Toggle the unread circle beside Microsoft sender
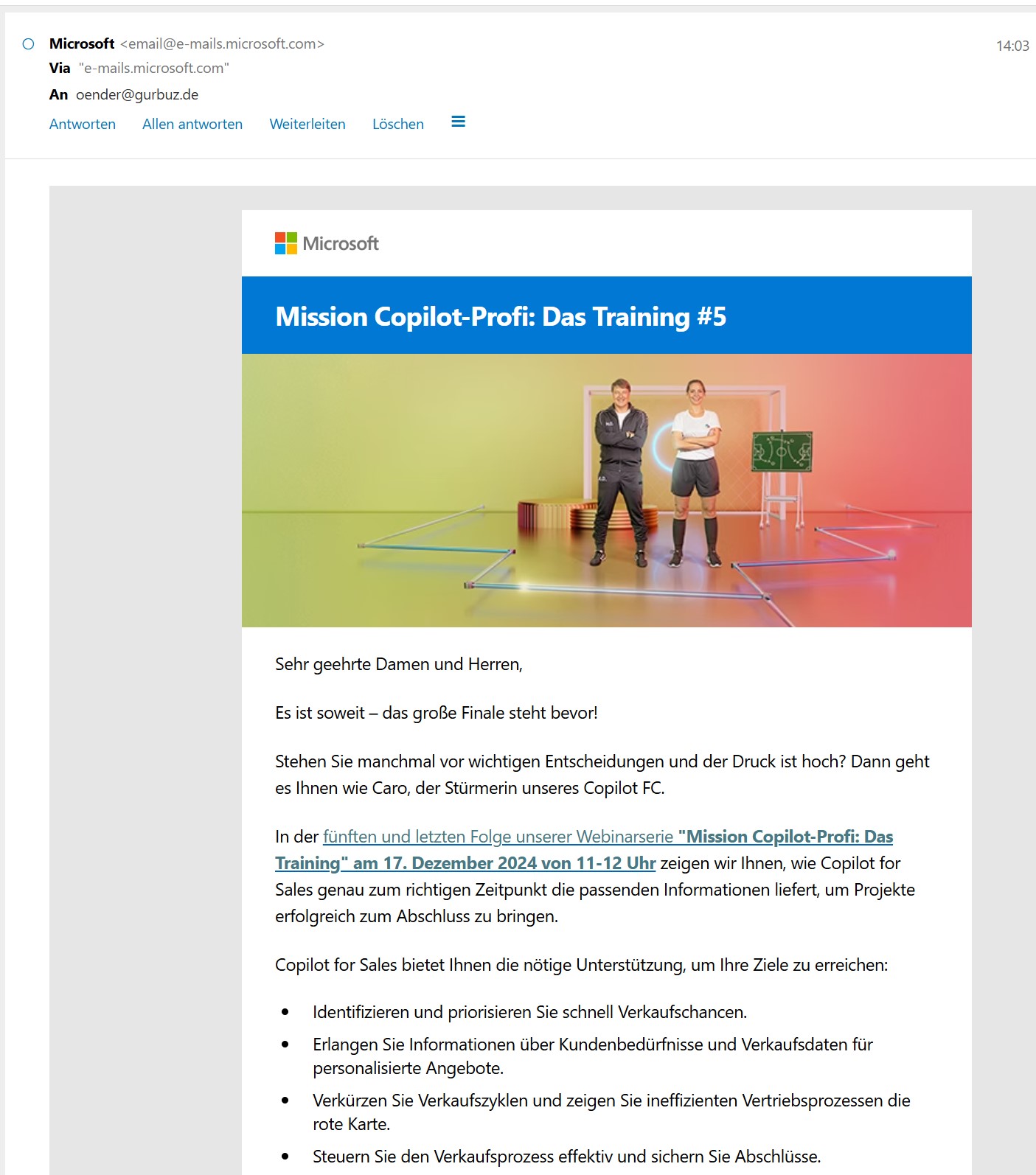This screenshot has width=1036, height=1175. point(29,44)
